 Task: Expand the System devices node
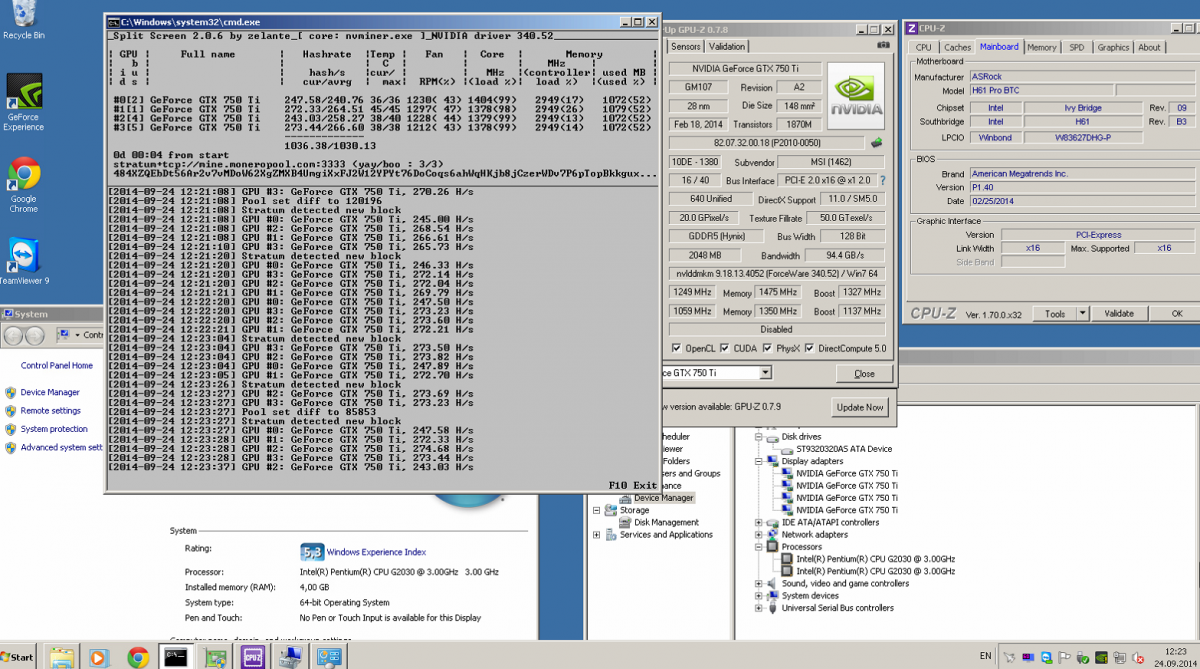(x=760, y=595)
